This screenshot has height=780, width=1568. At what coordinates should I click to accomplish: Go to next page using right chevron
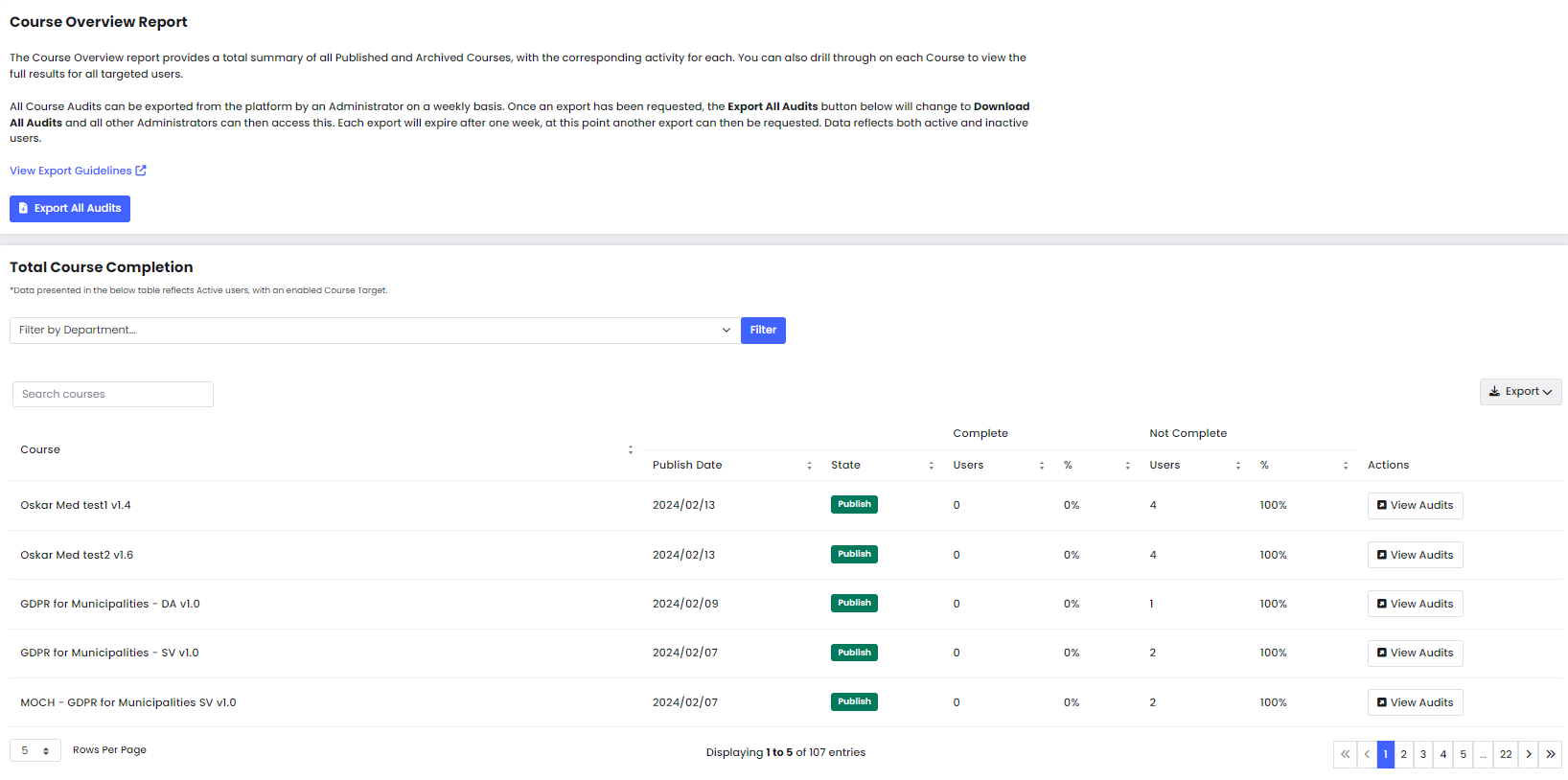[1529, 755]
